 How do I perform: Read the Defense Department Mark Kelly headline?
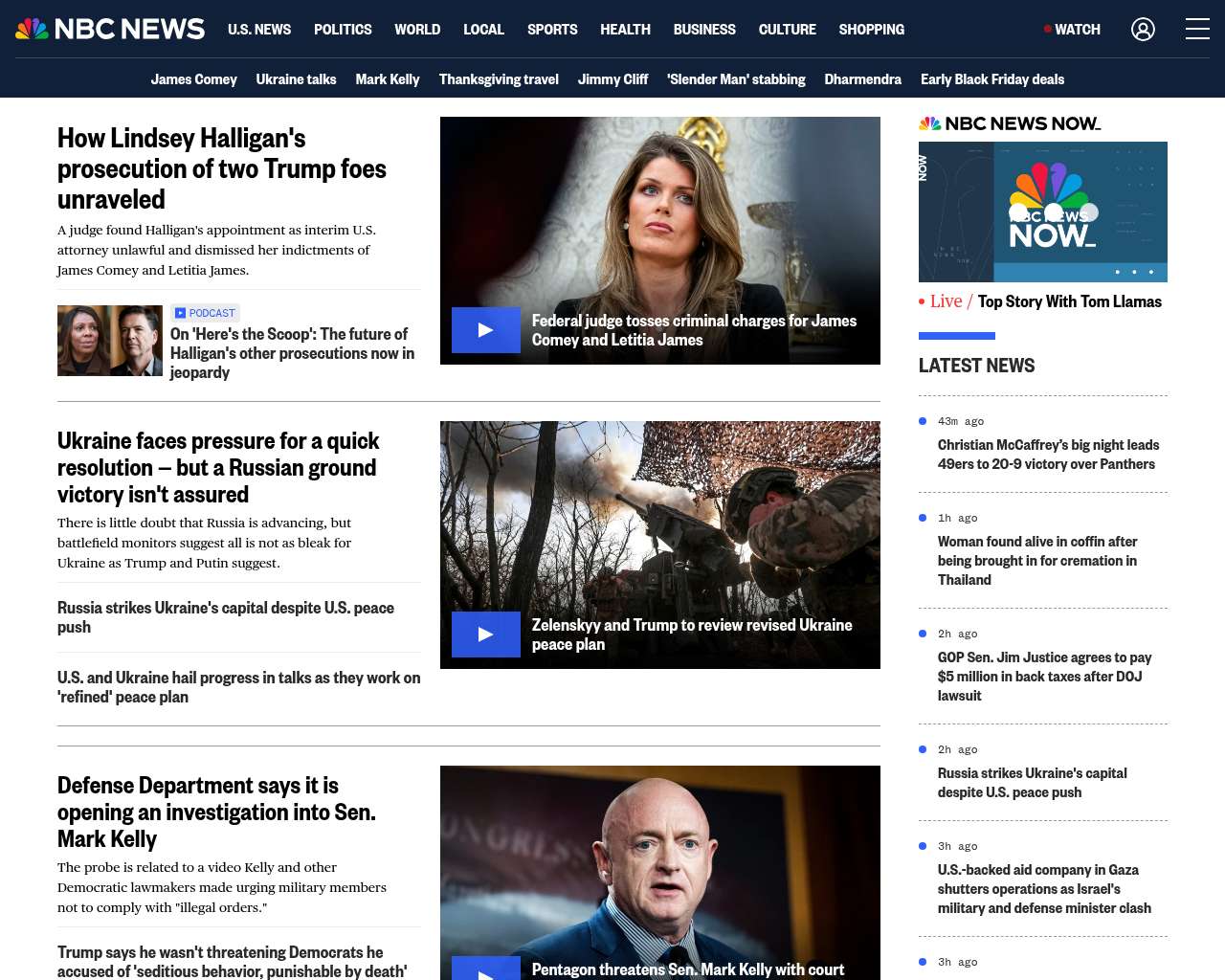216,813
